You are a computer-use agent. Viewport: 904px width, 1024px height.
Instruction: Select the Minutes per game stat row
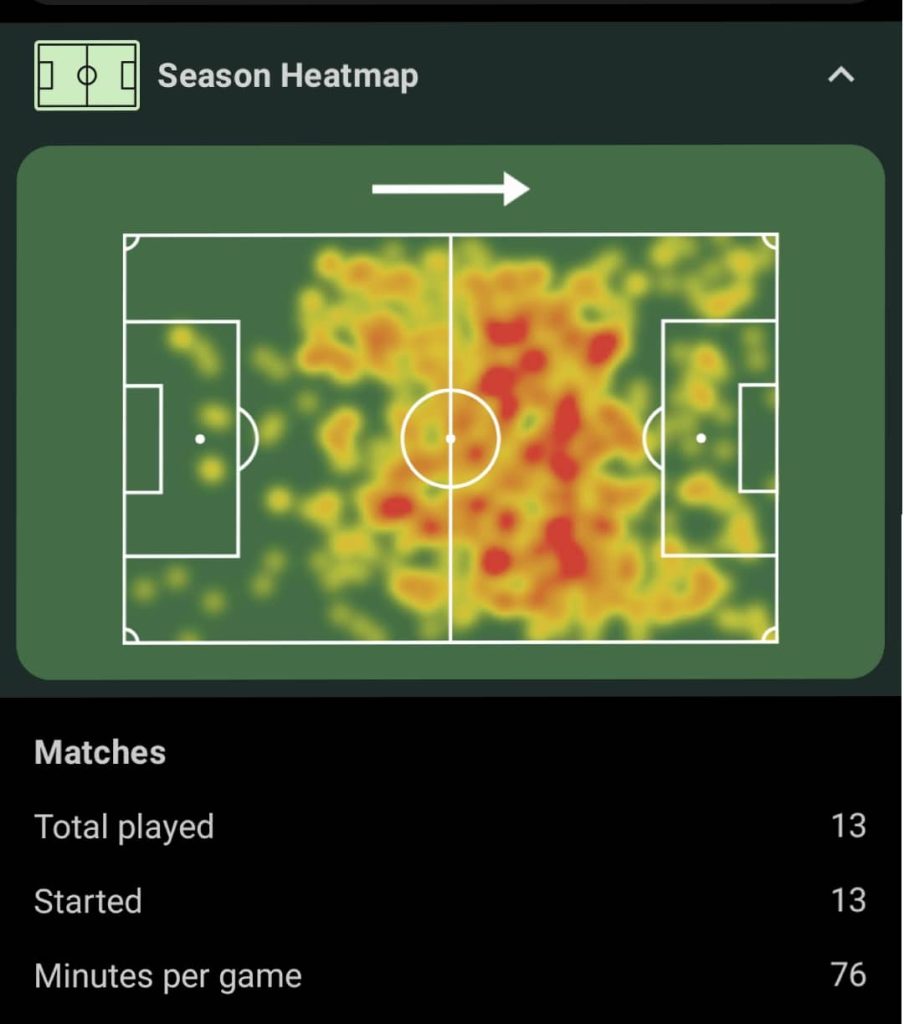(451, 976)
